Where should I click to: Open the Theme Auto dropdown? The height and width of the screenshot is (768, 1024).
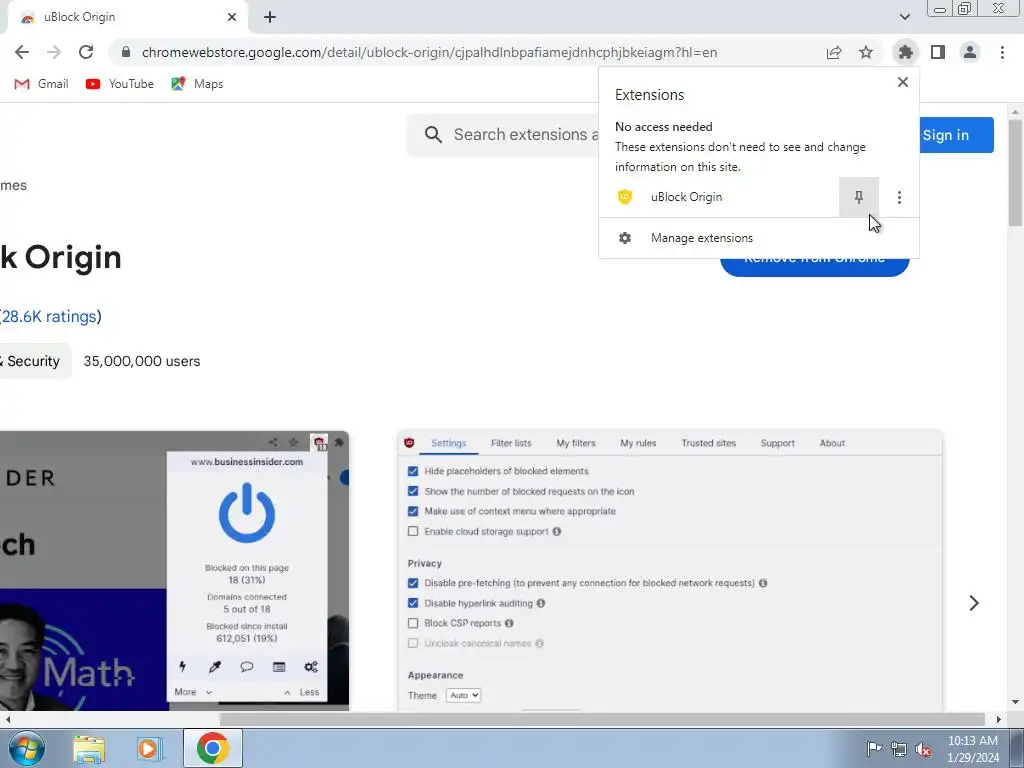pos(464,696)
